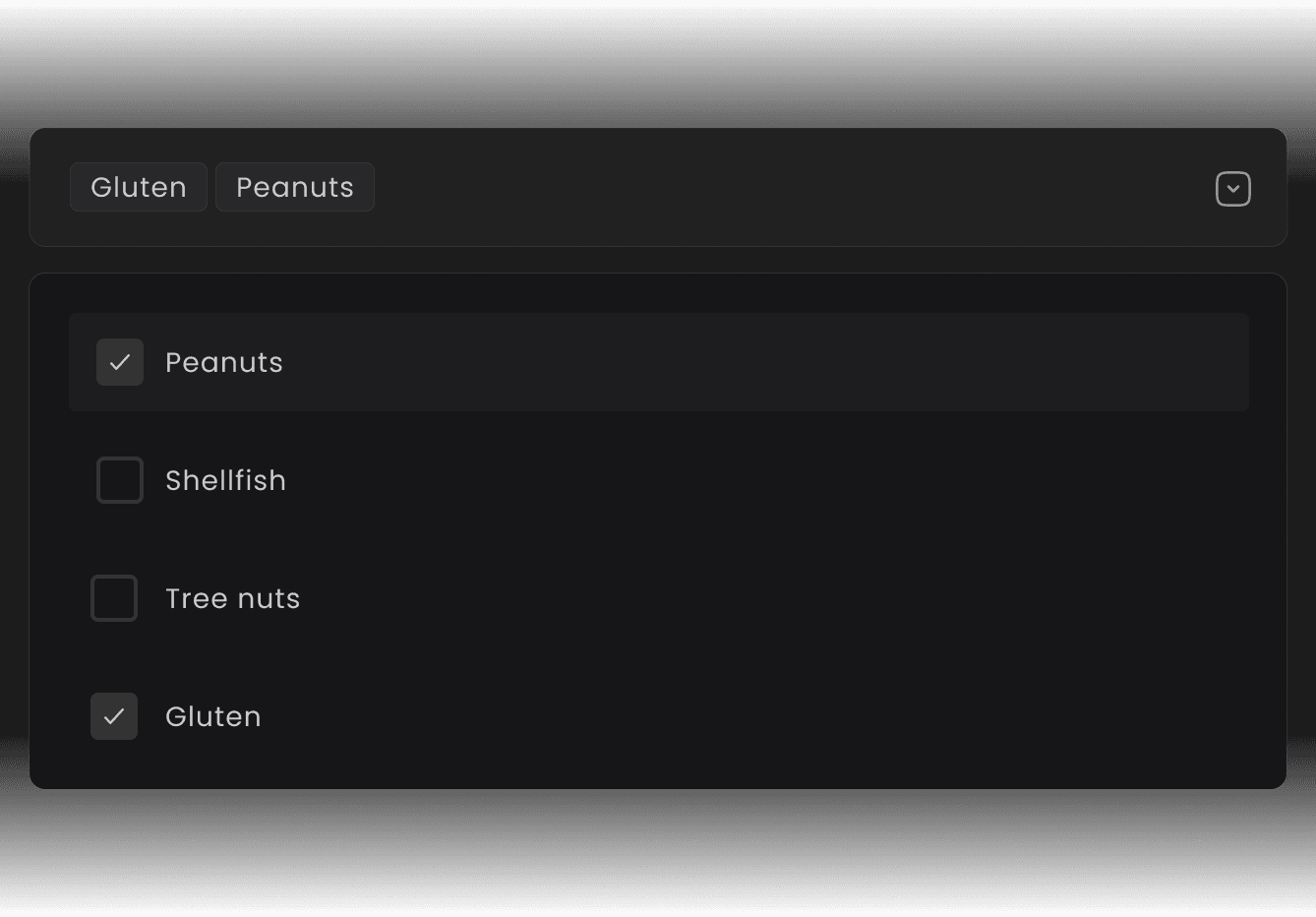The image size is (1316, 917).
Task: Choose the Tree nuts option label
Action: point(232,598)
